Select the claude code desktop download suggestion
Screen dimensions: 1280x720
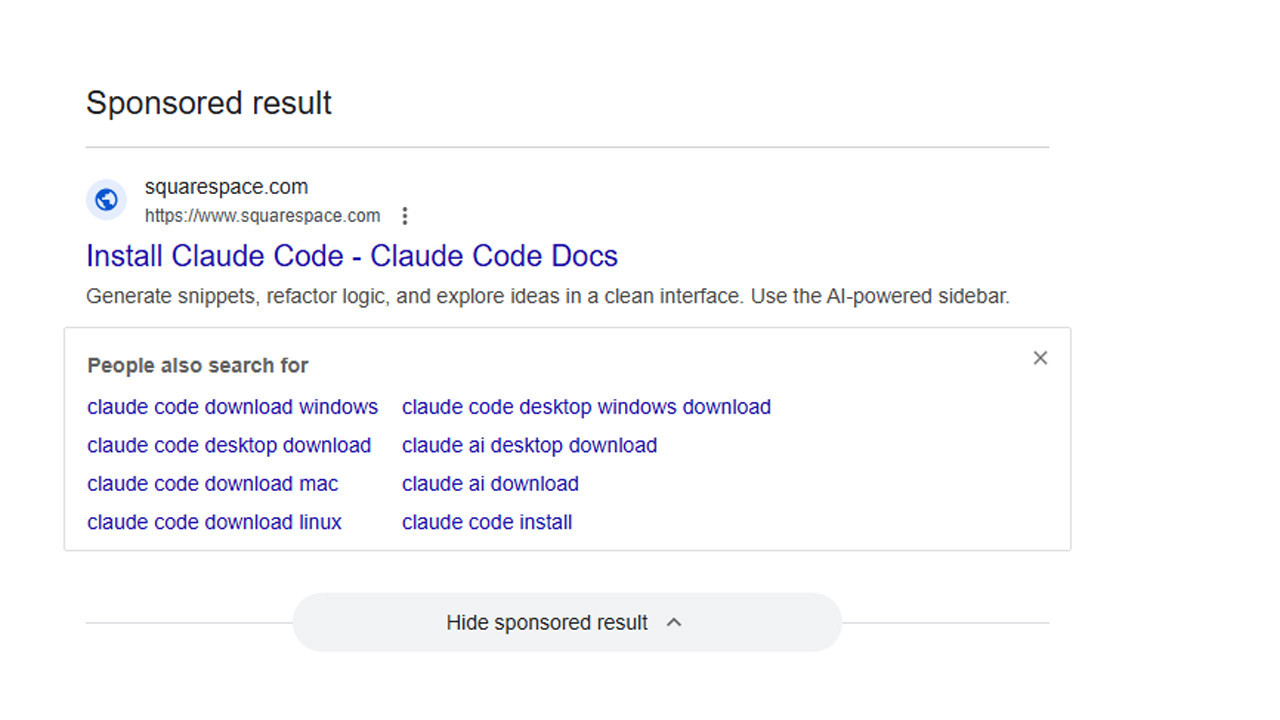229,445
